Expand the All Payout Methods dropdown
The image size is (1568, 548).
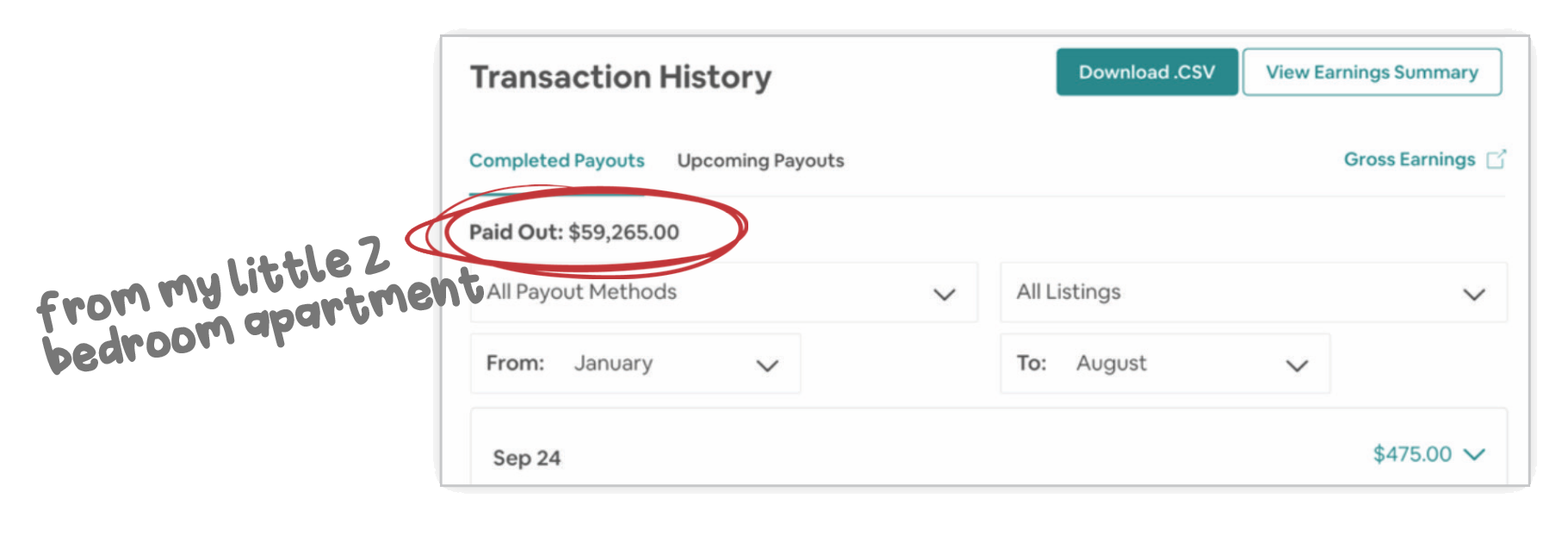[723, 293]
